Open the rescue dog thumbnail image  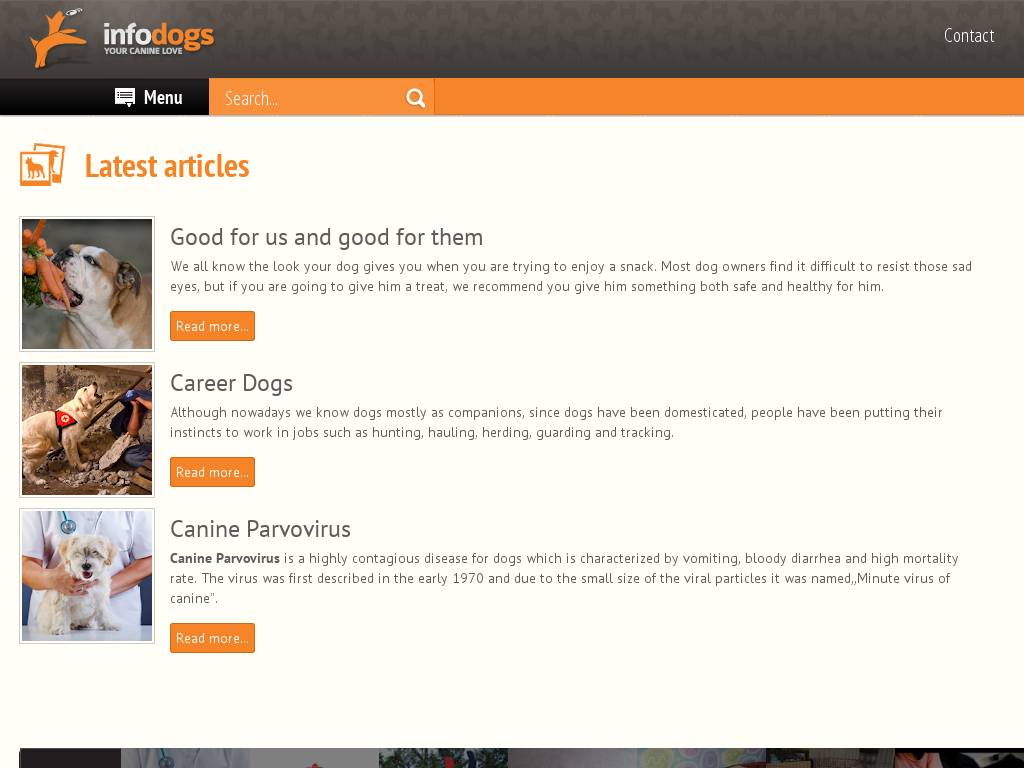coord(87,430)
